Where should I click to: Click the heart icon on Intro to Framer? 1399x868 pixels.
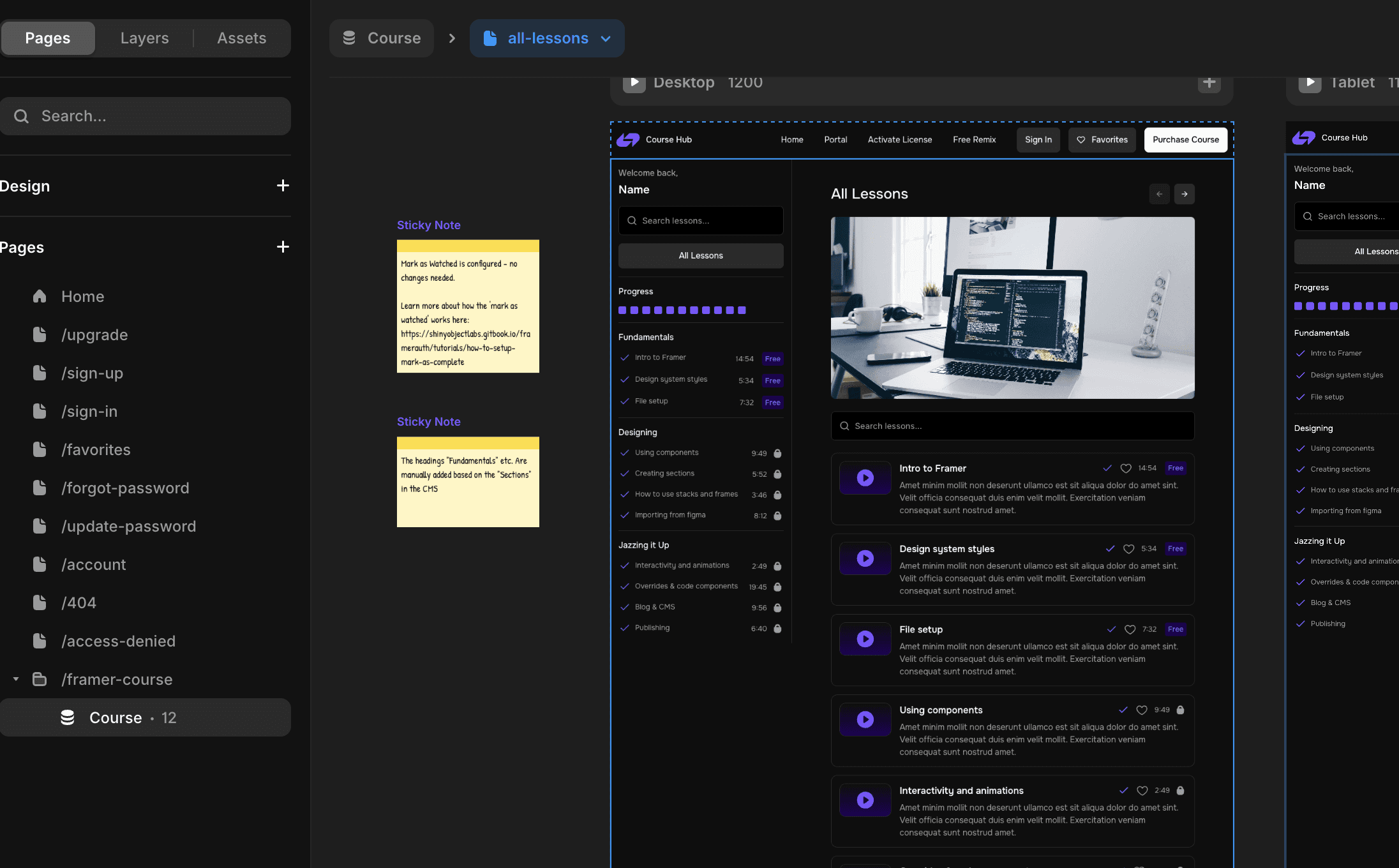point(1126,468)
